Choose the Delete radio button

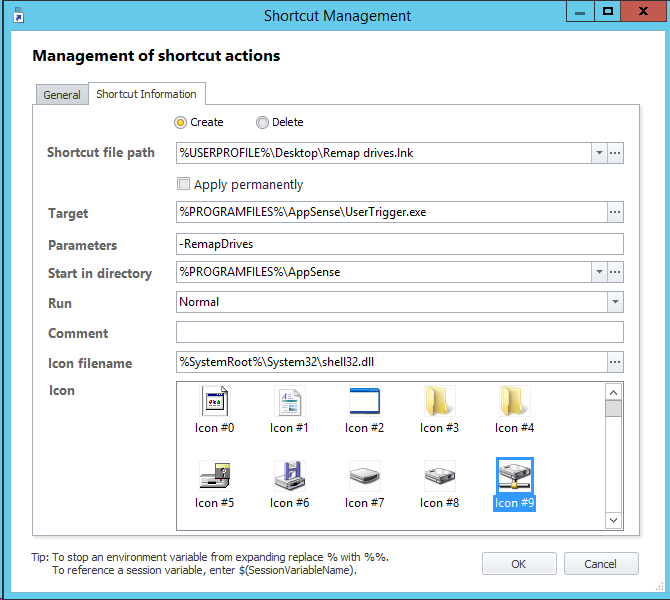pyautogui.click(x=262, y=123)
